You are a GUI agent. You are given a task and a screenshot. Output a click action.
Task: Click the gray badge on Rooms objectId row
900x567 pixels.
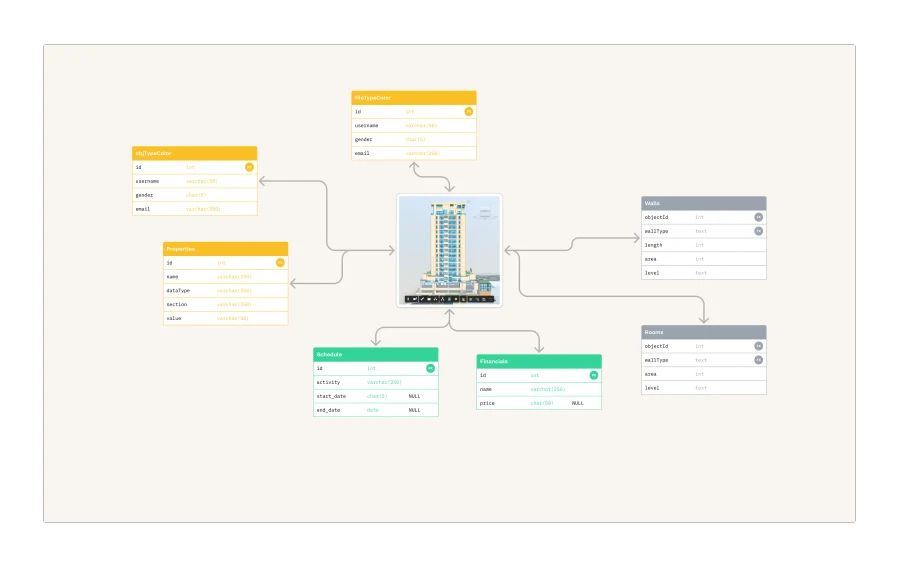(758, 346)
